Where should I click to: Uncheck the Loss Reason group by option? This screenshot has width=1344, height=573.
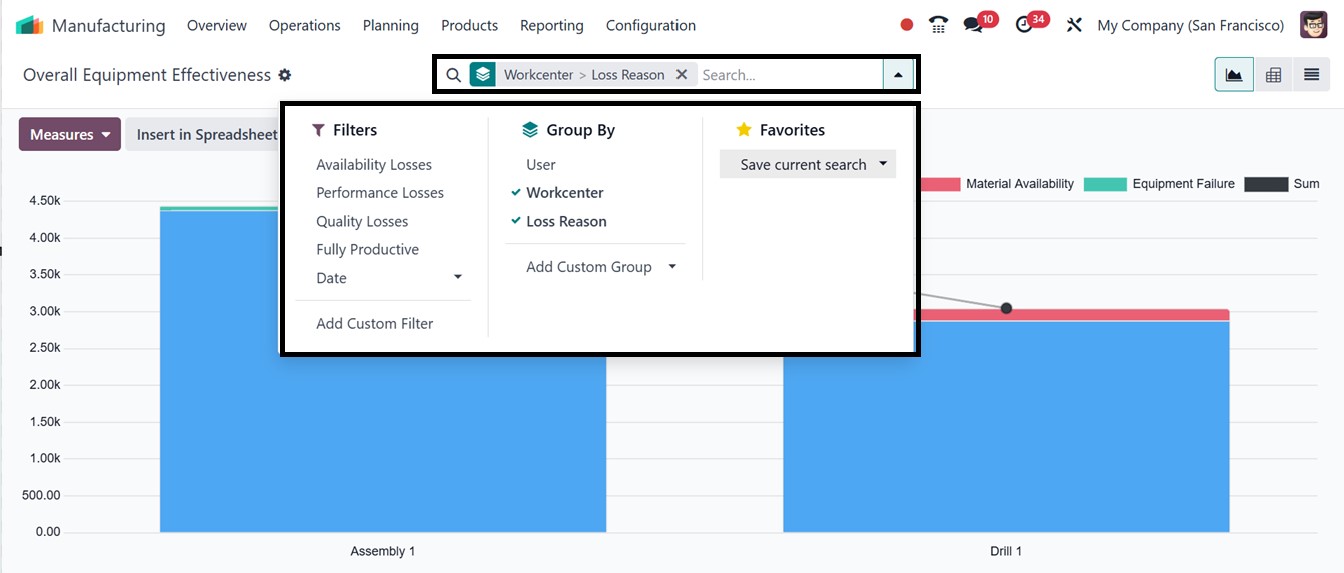click(x=566, y=222)
